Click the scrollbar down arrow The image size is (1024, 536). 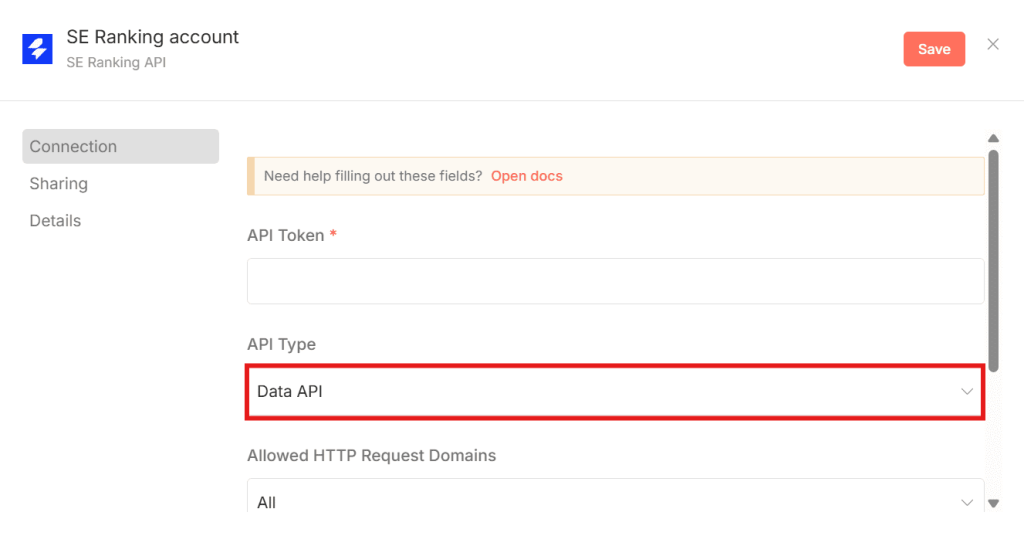click(x=992, y=503)
